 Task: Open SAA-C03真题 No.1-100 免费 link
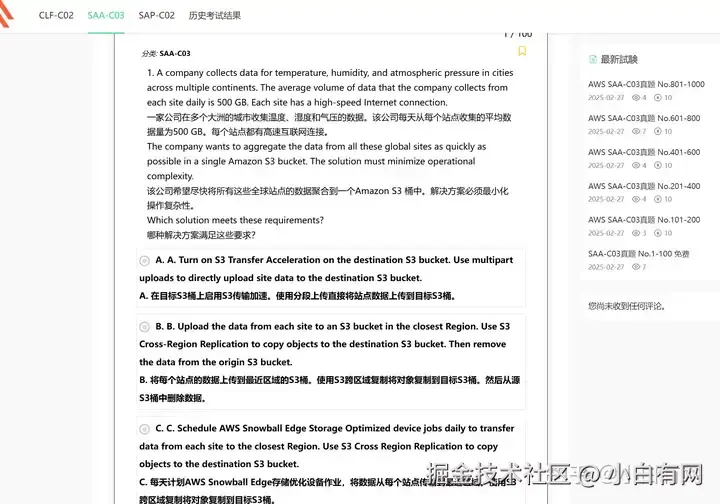638,254
